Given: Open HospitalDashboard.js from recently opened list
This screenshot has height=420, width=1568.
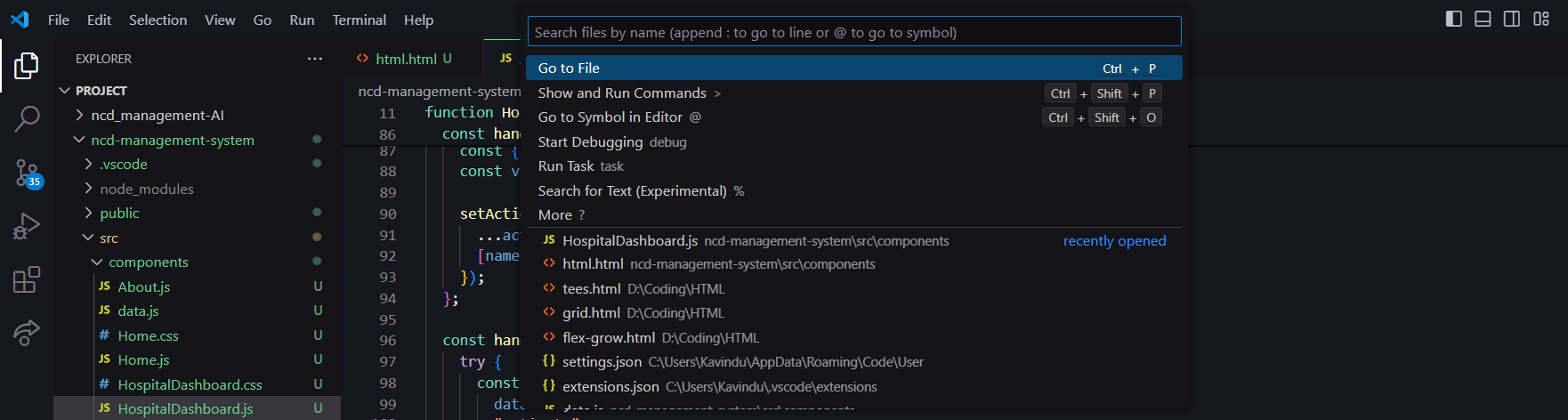Looking at the screenshot, I should pyautogui.click(x=854, y=240).
